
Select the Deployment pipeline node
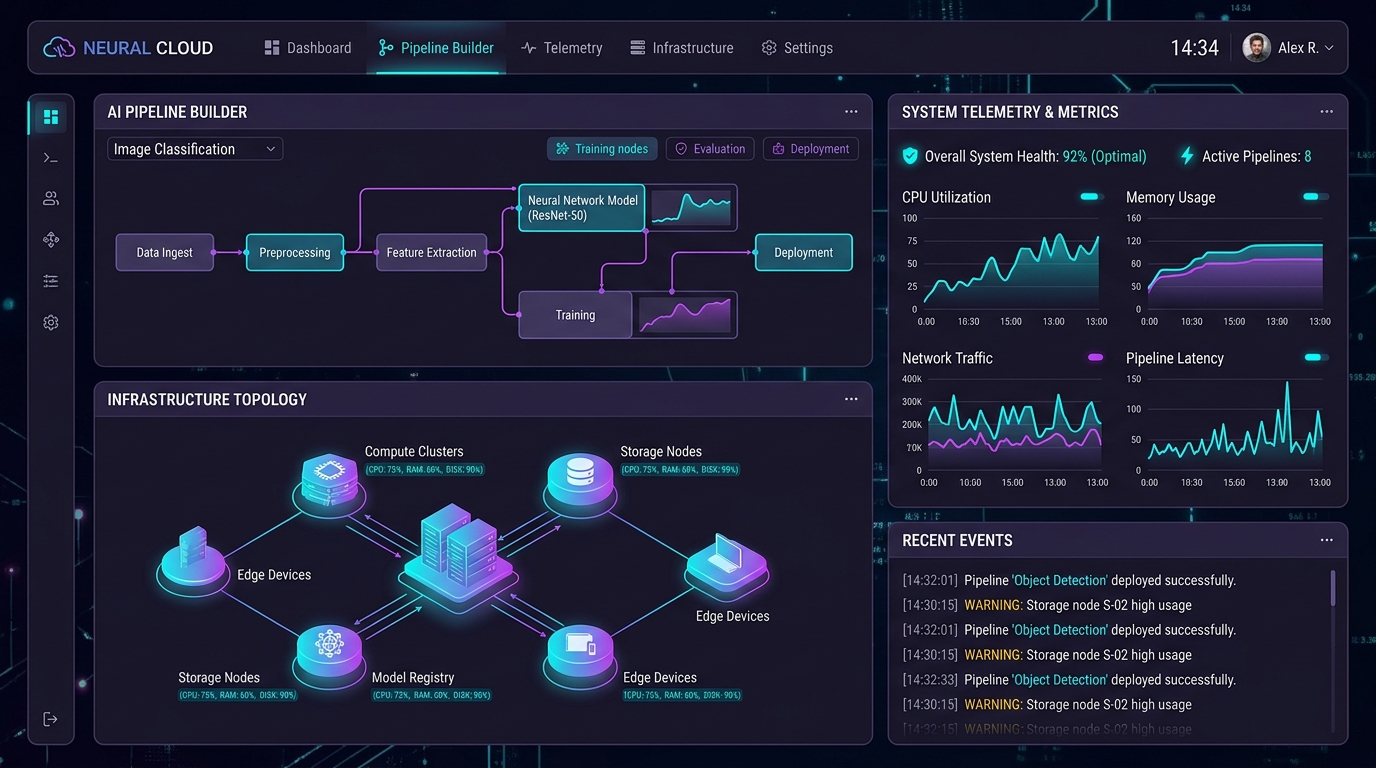coord(803,253)
